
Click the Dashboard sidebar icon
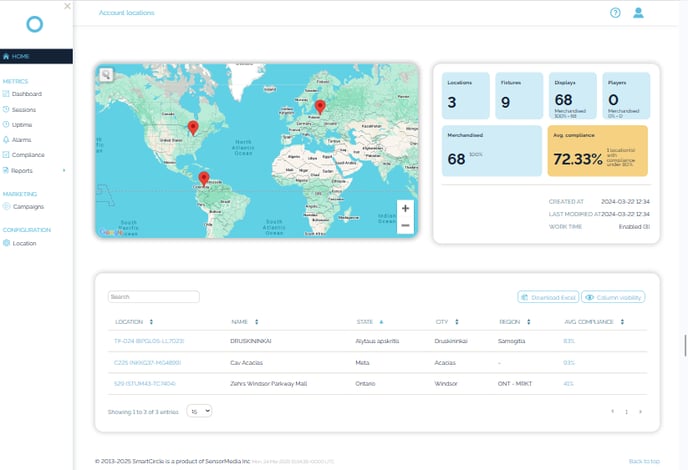(x=6, y=93)
